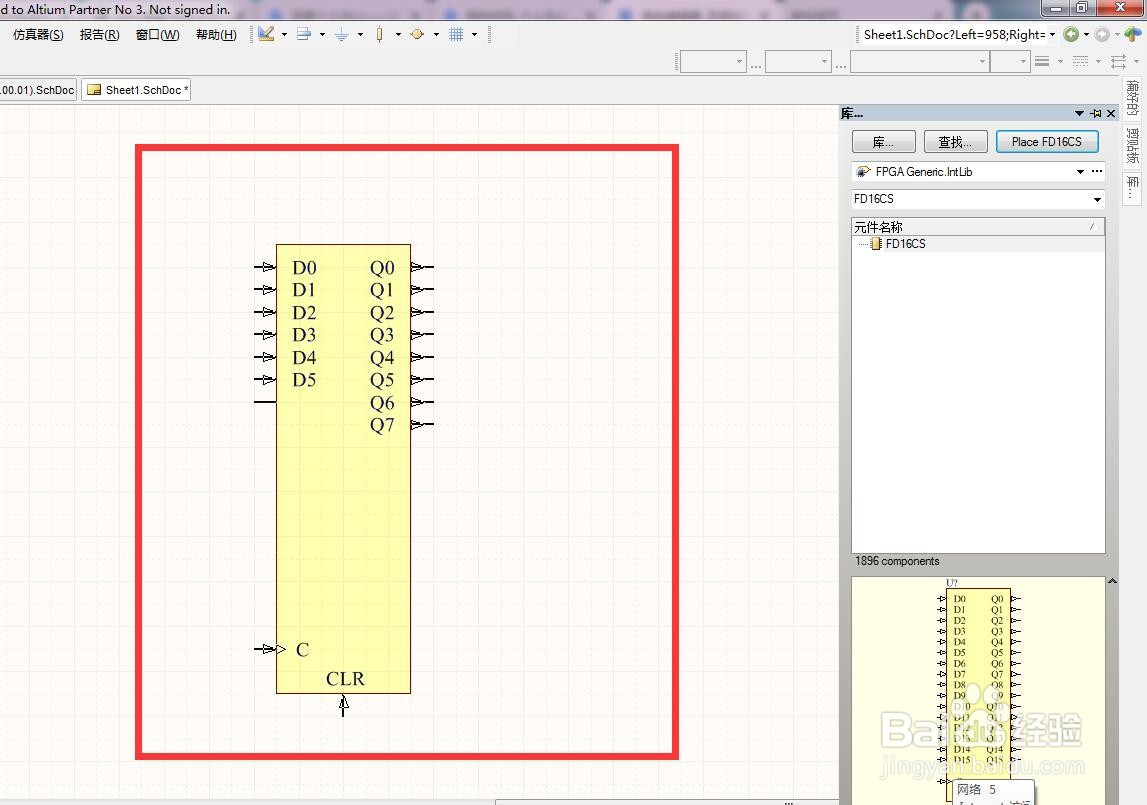The image size is (1147, 805).
Task: Click the Q7 output pin on the component
Action: pos(423,424)
